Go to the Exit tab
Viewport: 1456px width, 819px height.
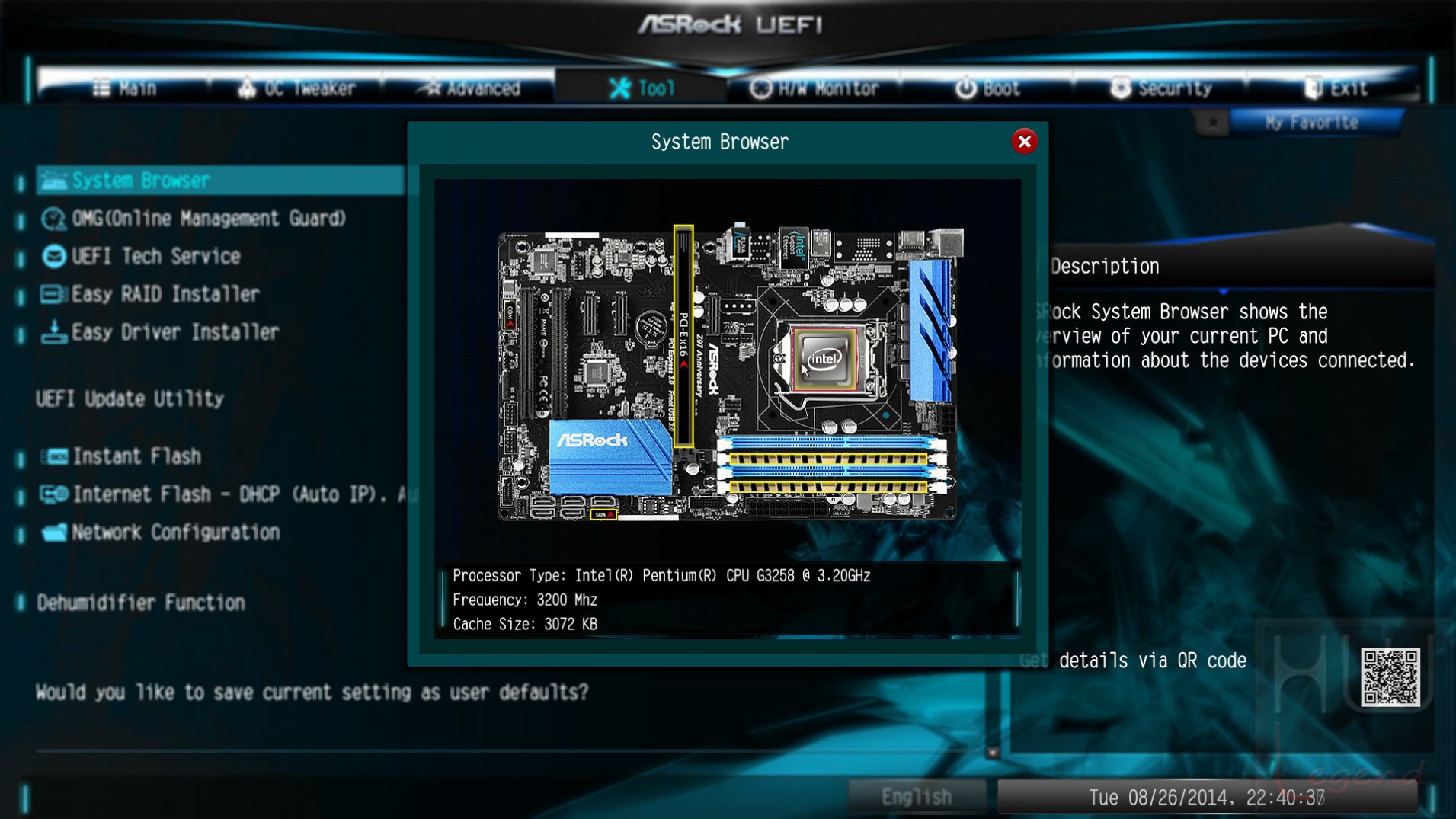(1333, 88)
